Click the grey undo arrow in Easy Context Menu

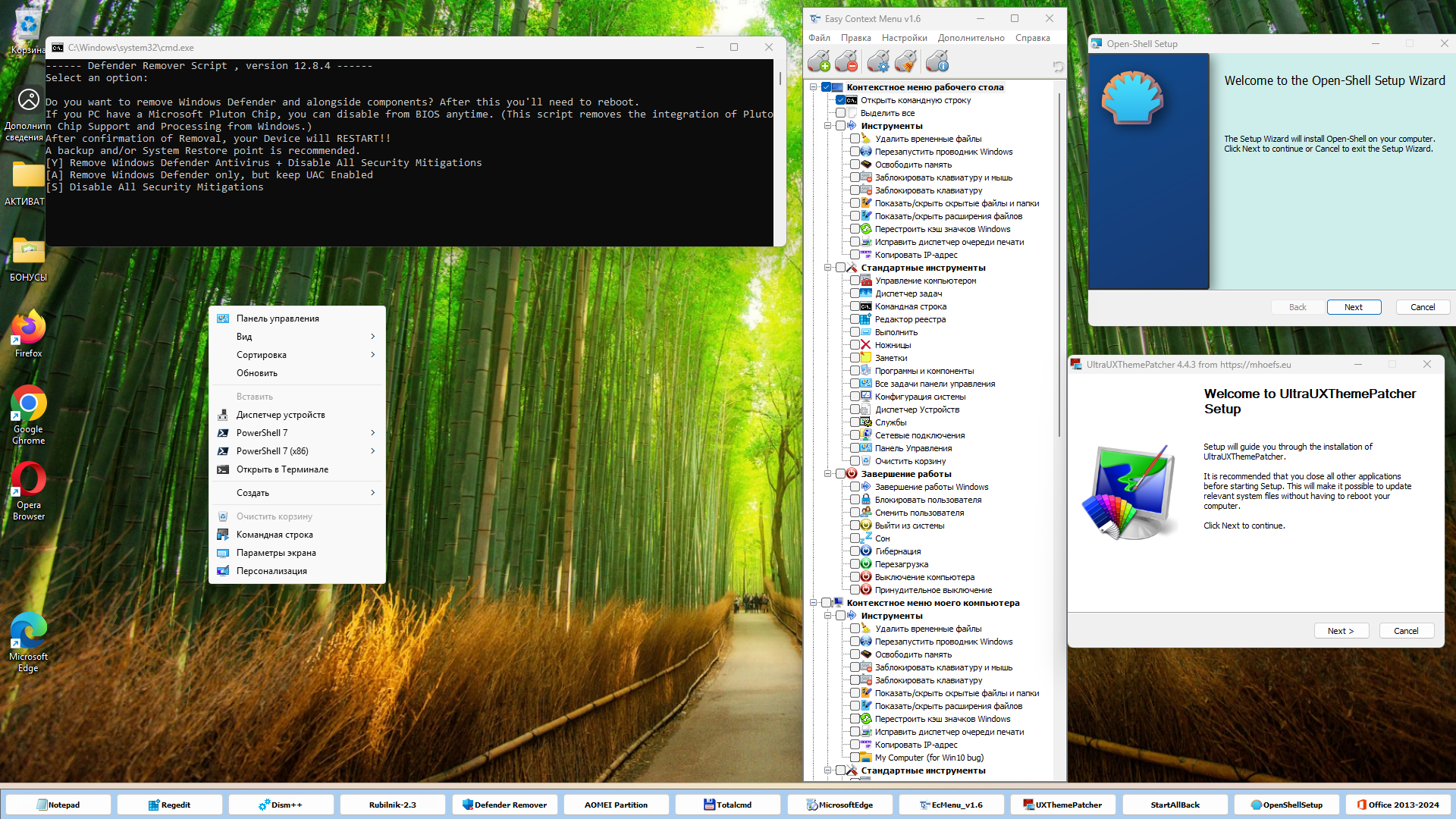pos(1058,67)
